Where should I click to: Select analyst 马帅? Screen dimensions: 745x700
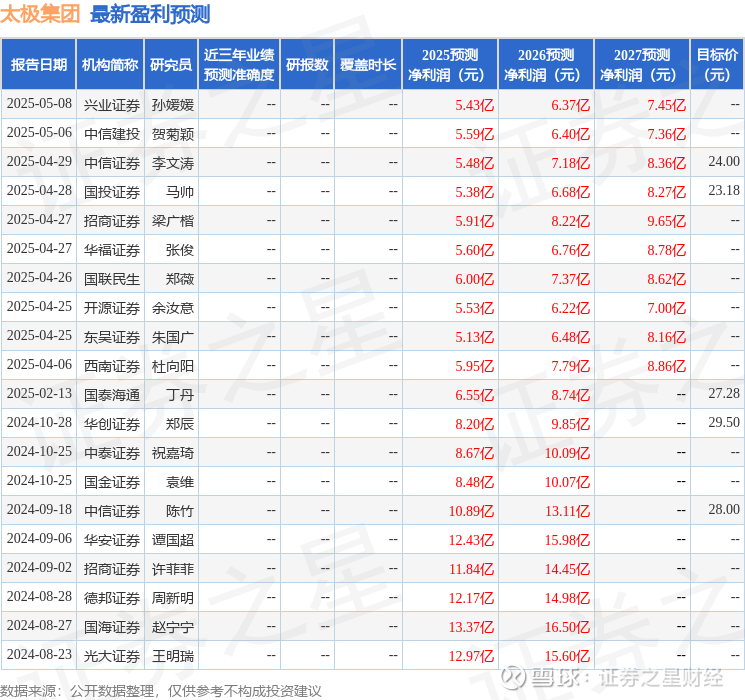click(x=180, y=192)
